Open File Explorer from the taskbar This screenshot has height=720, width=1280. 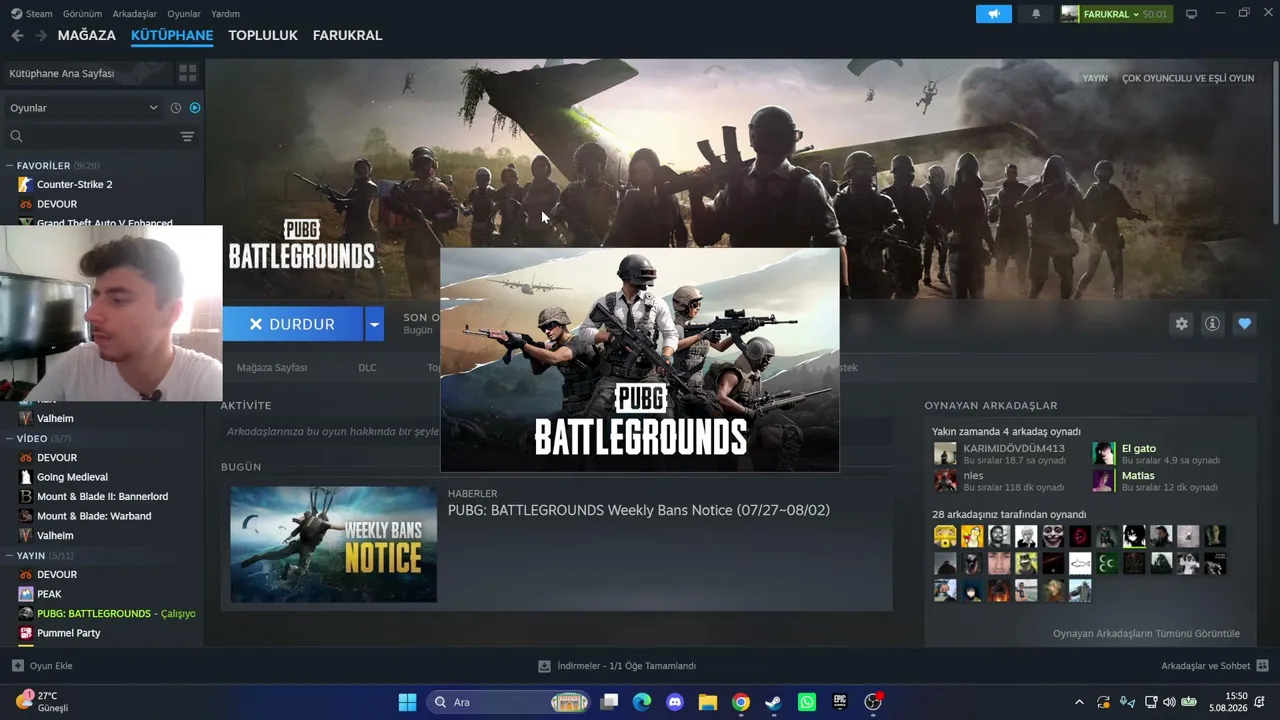tap(708, 702)
